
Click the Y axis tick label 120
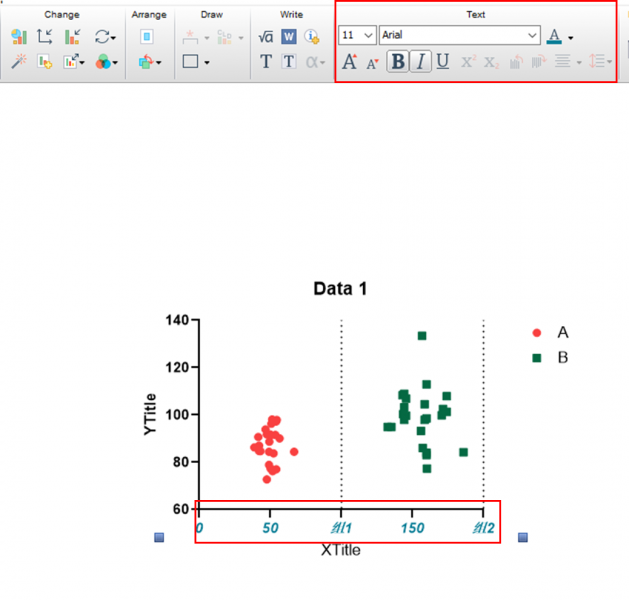pos(177,367)
